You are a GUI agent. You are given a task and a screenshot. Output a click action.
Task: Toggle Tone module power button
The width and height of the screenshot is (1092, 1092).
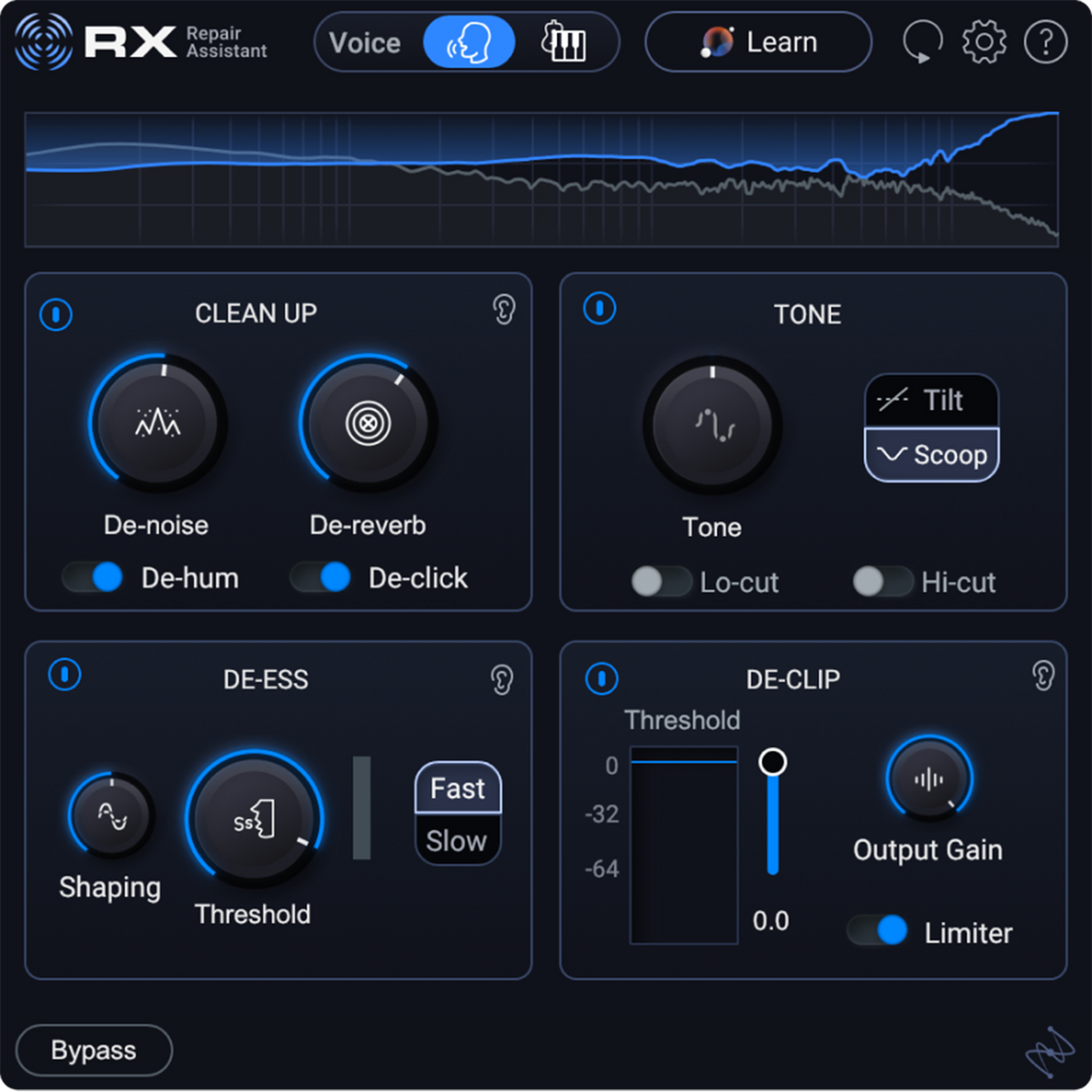pyautogui.click(x=600, y=308)
